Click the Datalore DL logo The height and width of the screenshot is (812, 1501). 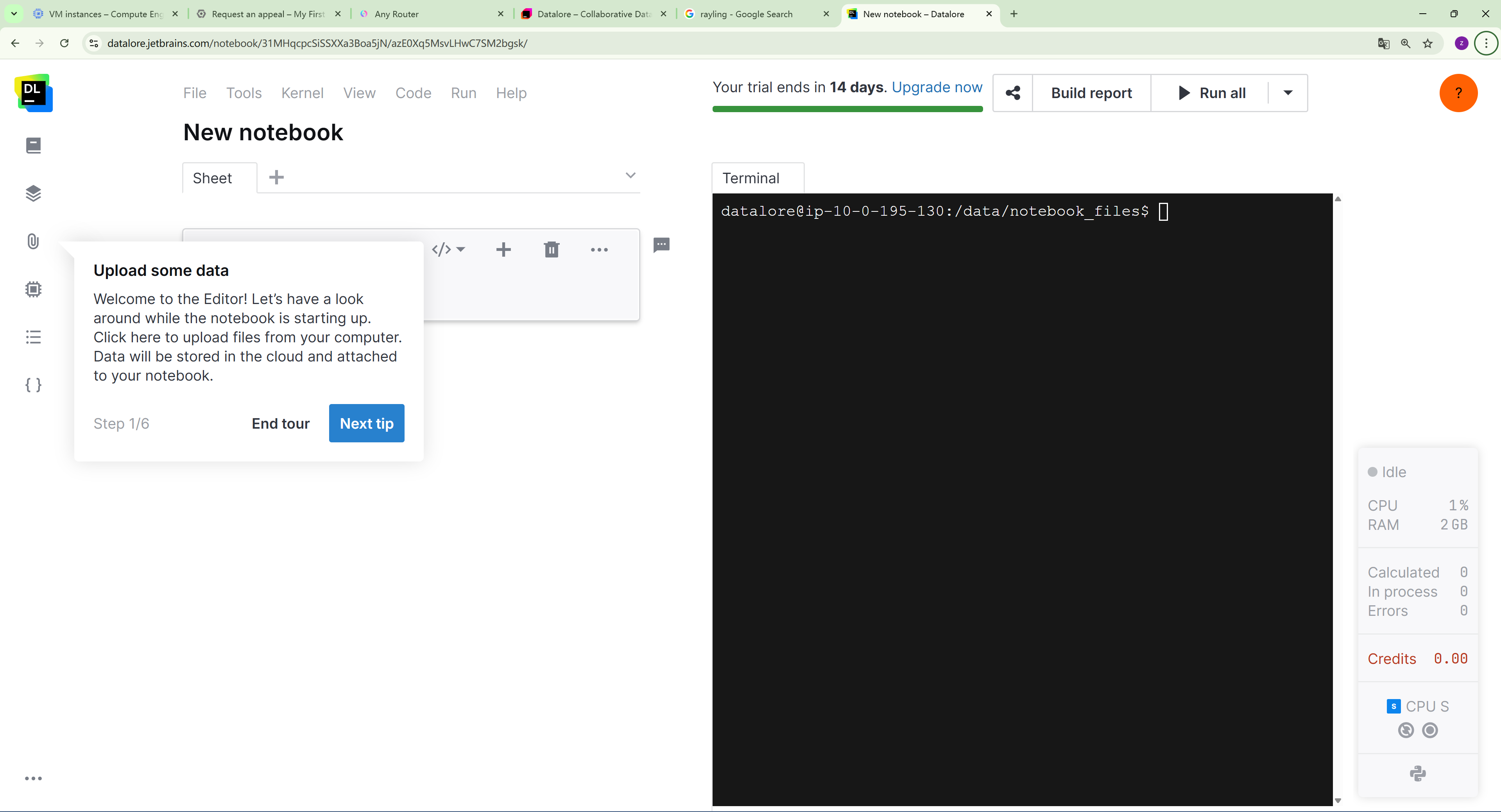pos(34,93)
